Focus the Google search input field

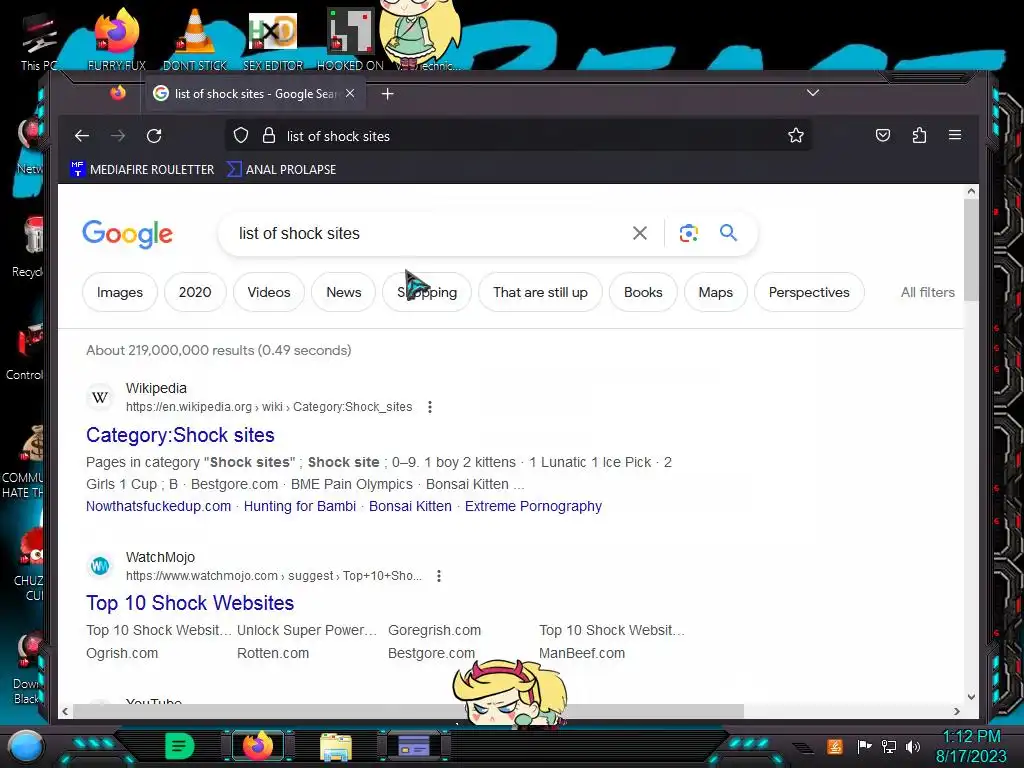(428, 233)
